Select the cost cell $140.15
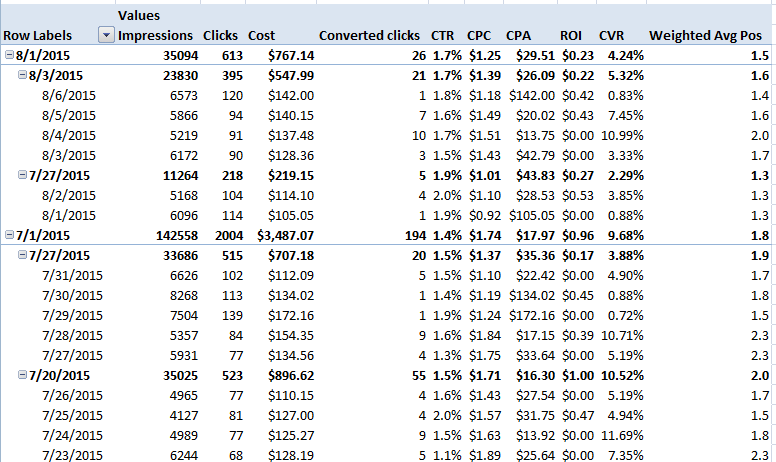Image resolution: width=776 pixels, height=462 pixels. pos(291,115)
